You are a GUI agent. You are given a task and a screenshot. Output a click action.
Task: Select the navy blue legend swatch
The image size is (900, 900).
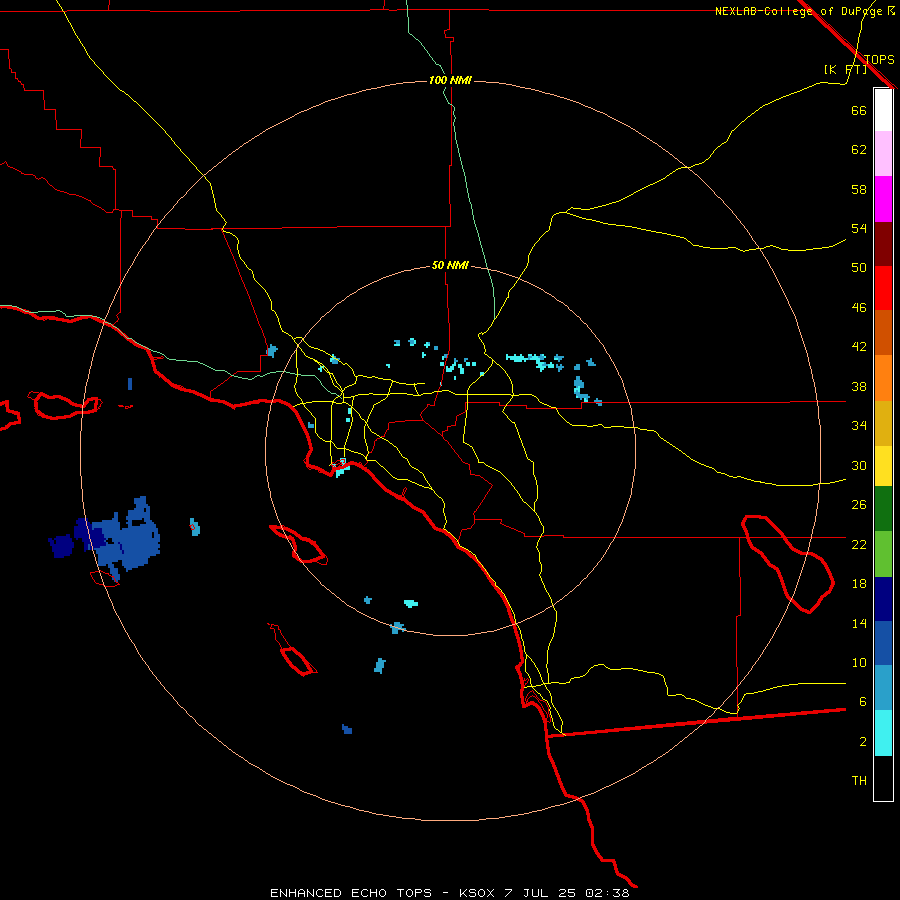[883, 599]
